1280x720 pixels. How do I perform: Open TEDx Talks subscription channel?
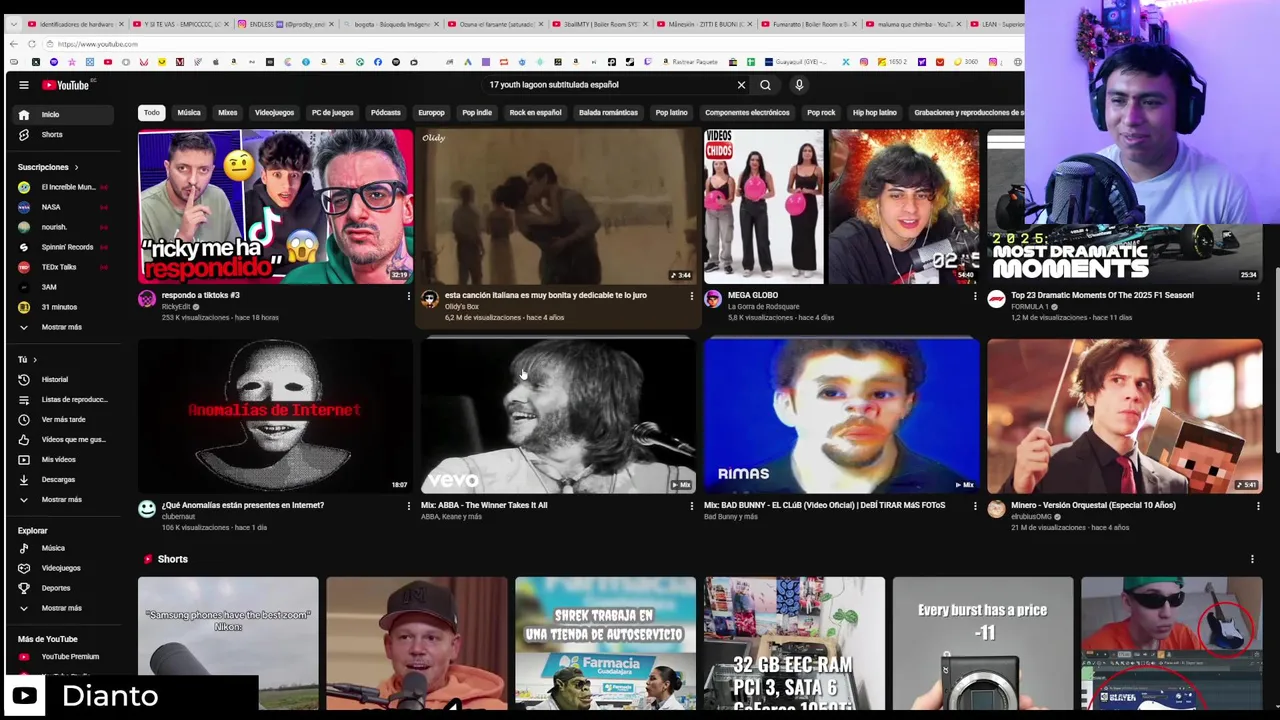click(63, 267)
